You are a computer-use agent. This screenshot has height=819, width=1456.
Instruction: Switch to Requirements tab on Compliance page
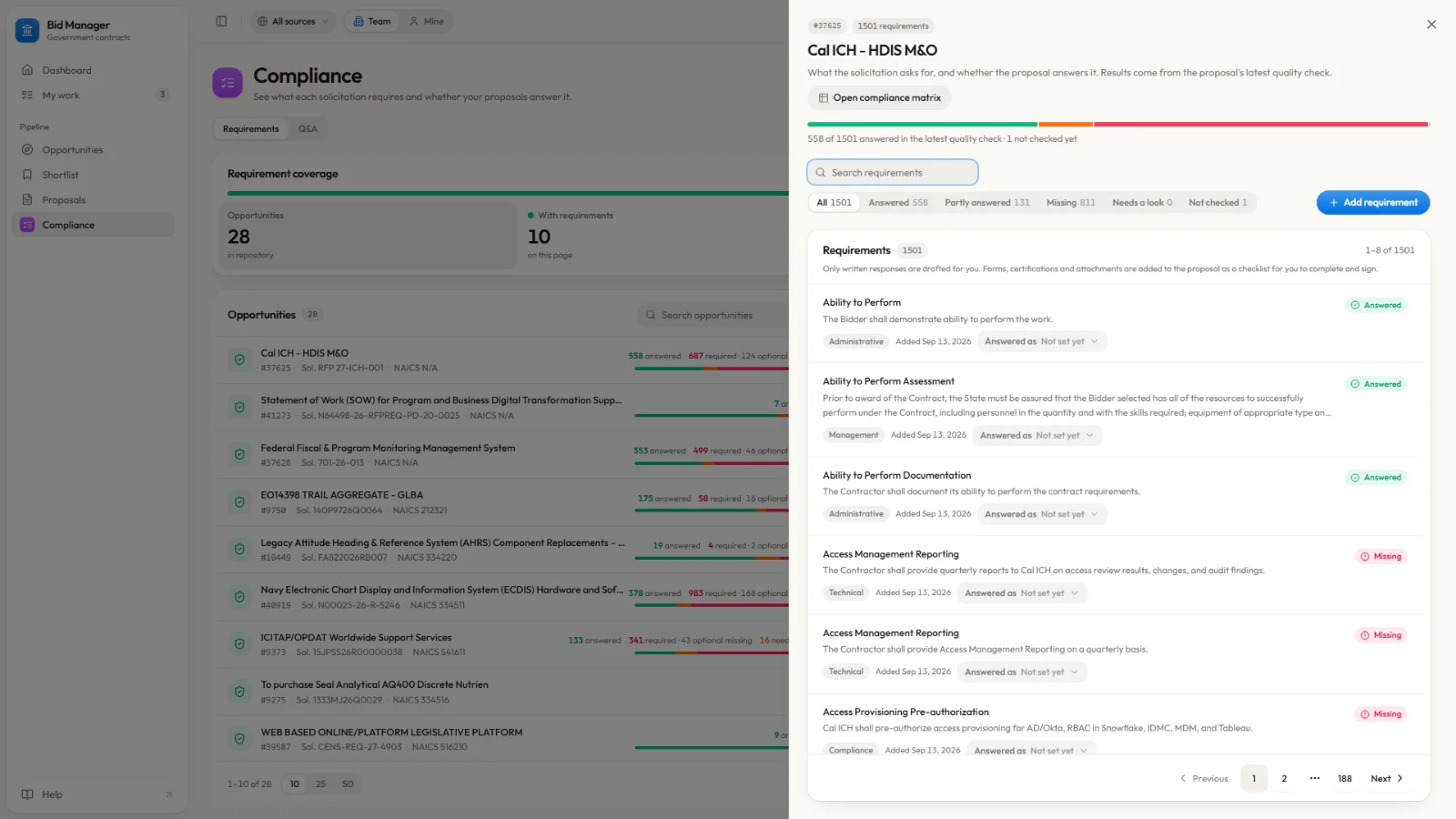pyautogui.click(x=251, y=128)
